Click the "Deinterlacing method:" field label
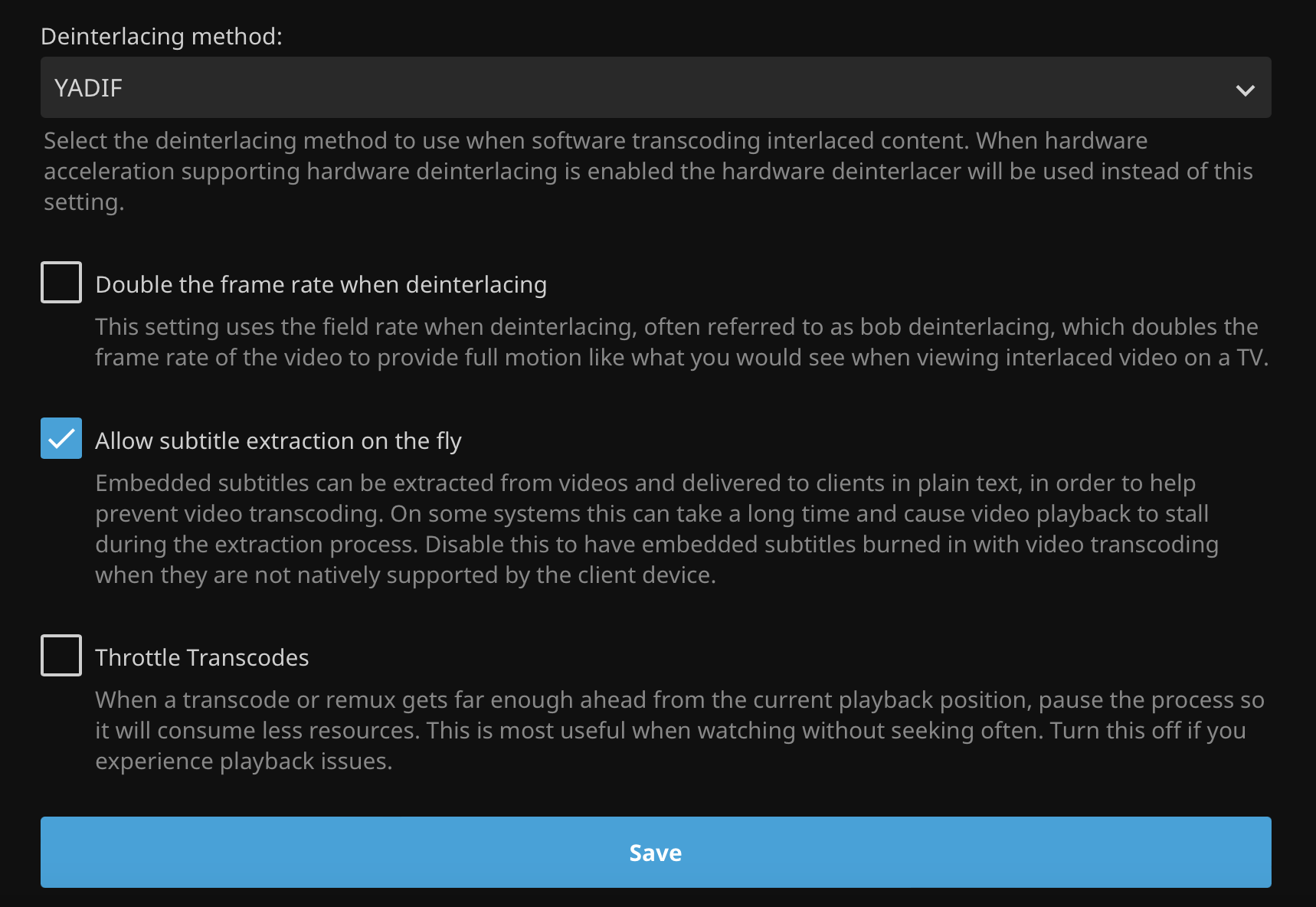The image size is (1316, 907). point(162,37)
